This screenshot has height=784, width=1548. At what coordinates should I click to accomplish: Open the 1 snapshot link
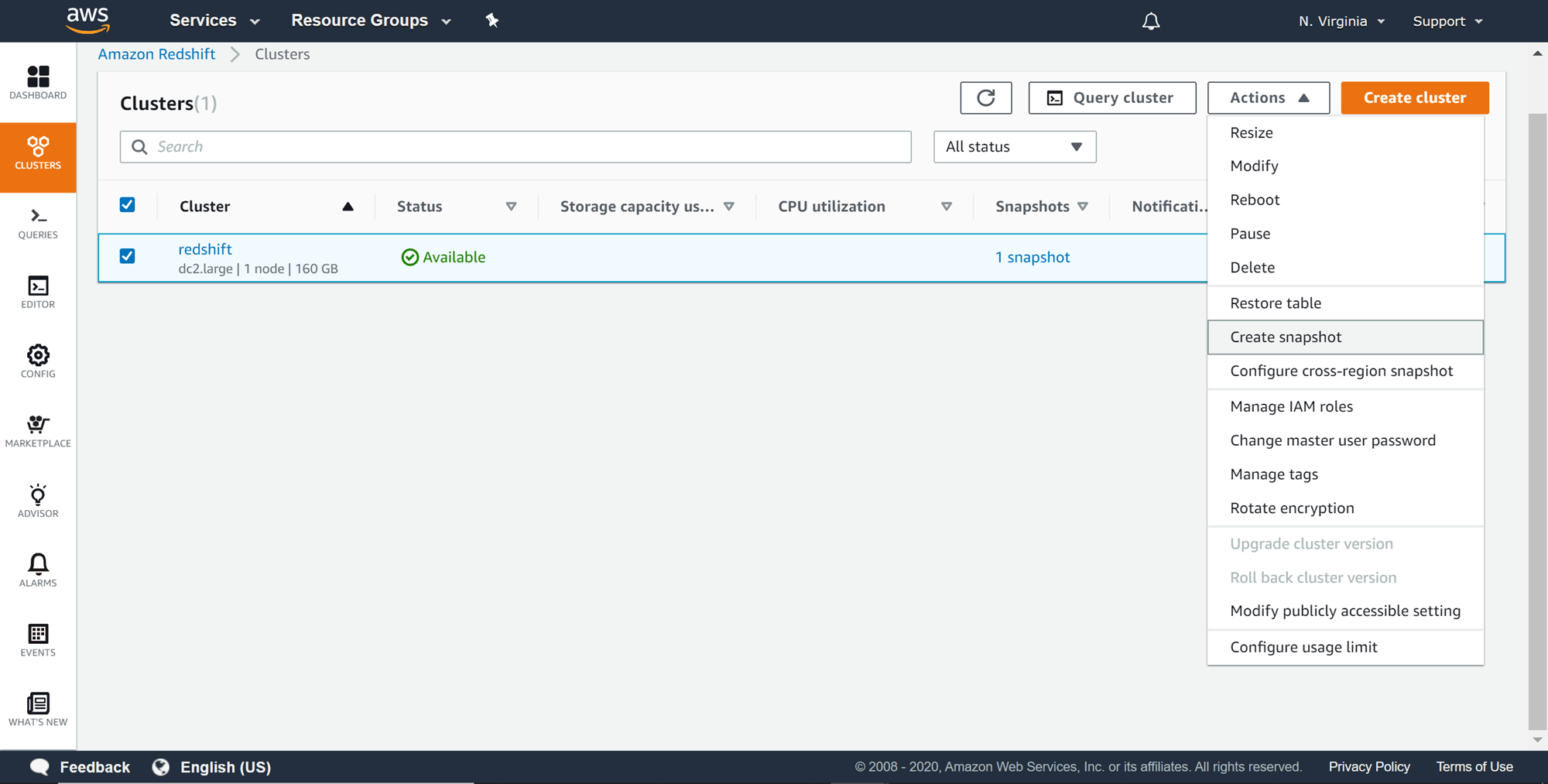[1033, 257]
